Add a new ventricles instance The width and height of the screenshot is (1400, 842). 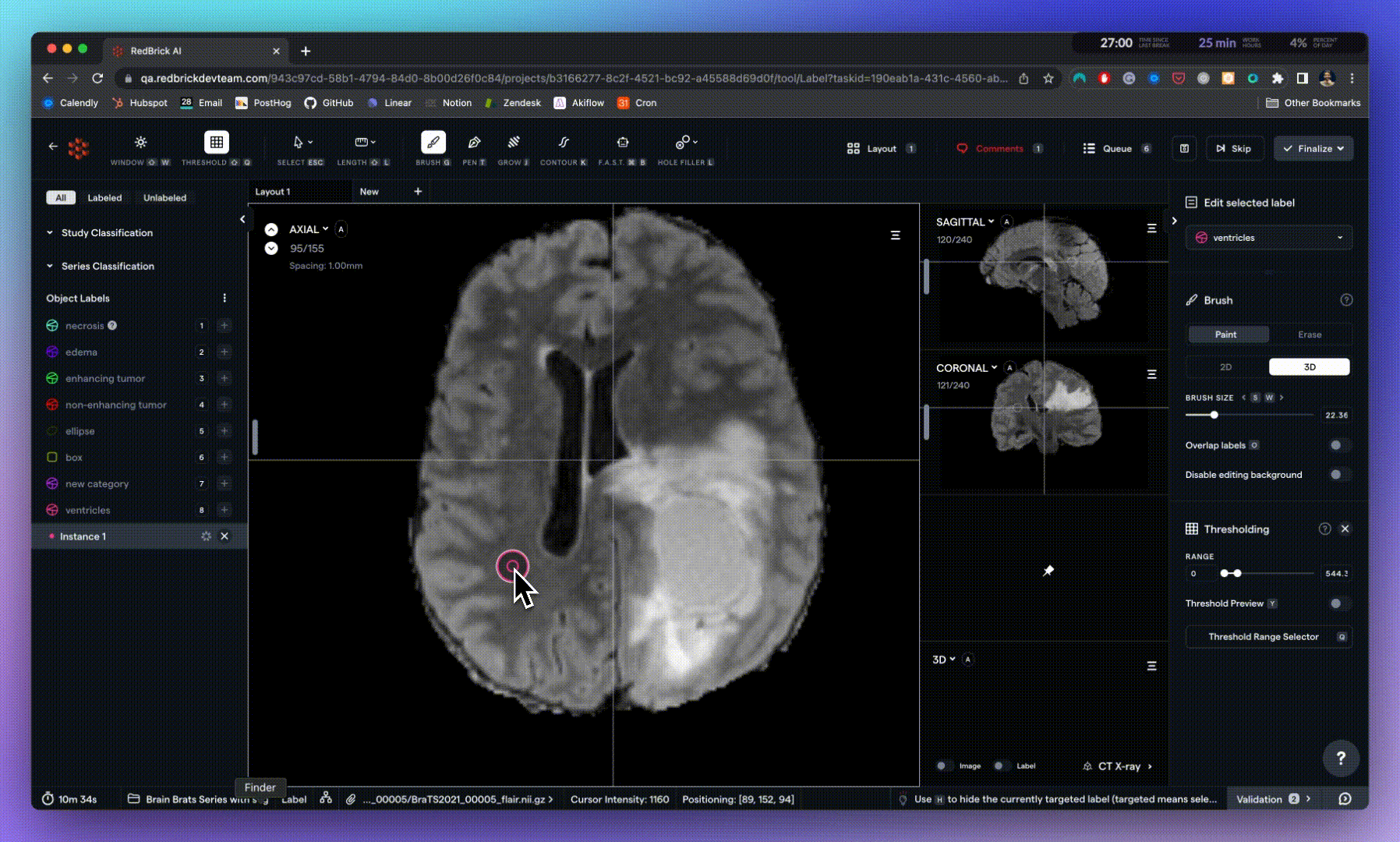224,510
